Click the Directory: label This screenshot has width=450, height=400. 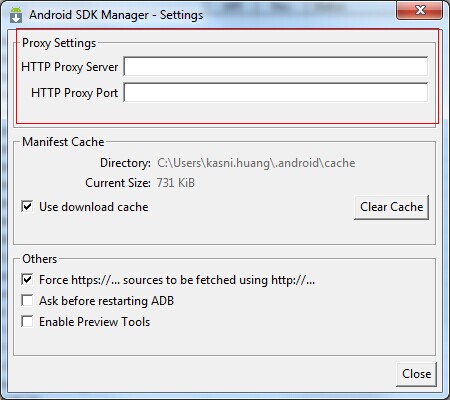[125, 163]
